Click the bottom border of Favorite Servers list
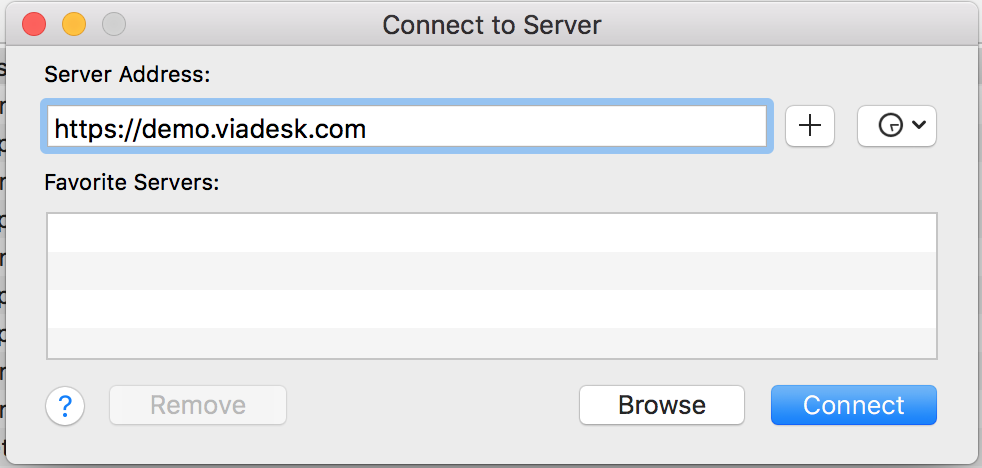The height and width of the screenshot is (468, 982). [492, 358]
